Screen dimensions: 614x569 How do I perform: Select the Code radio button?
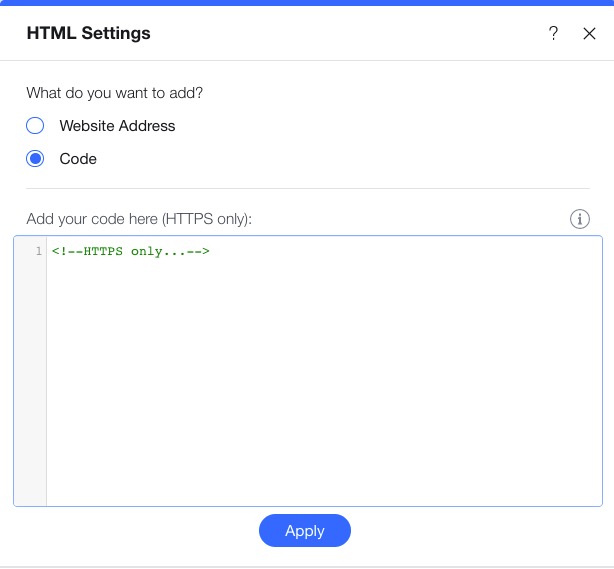click(35, 159)
